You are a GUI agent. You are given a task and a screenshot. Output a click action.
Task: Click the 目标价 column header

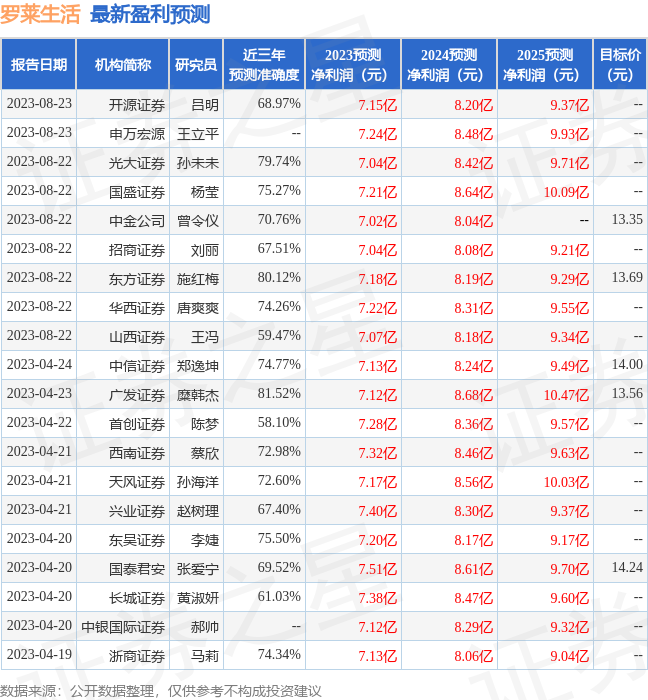coord(620,64)
